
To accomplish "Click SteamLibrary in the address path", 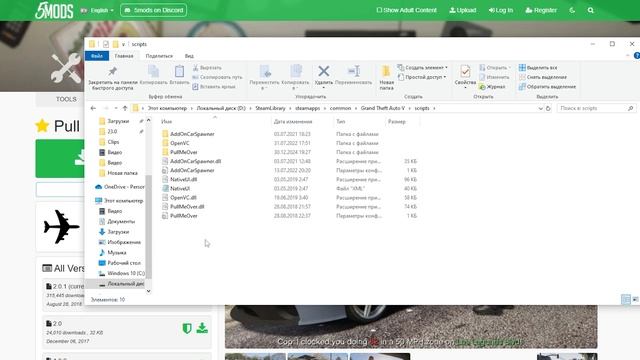I will point(270,108).
